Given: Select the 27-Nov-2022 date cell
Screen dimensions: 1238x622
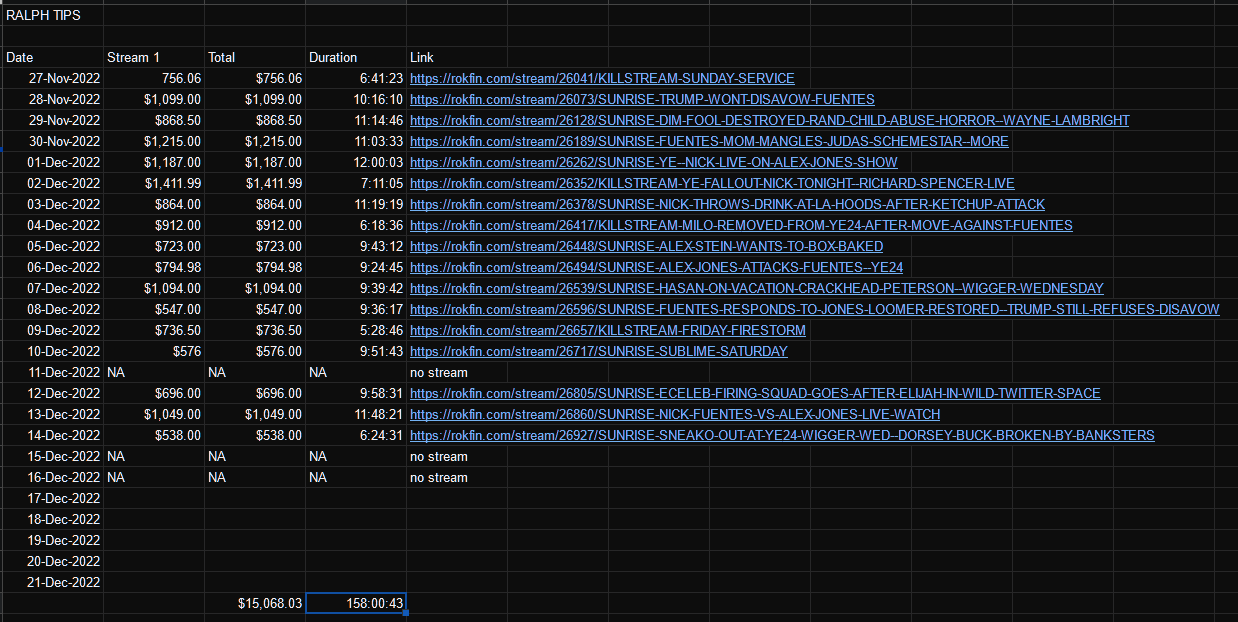Looking at the screenshot, I should click(x=52, y=78).
